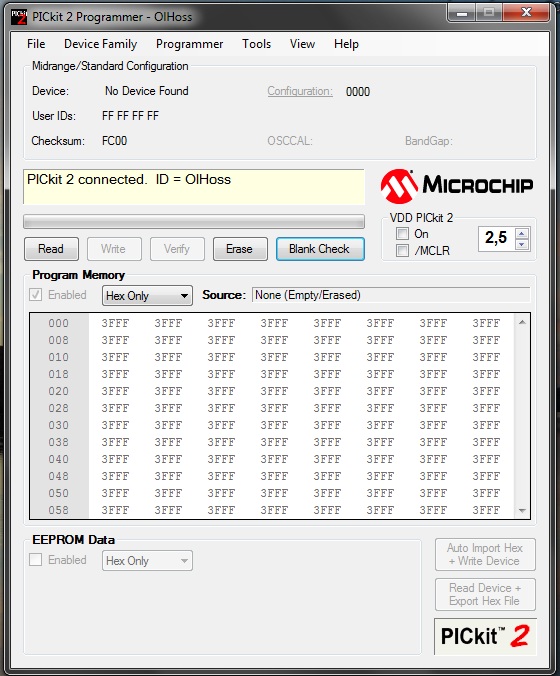The width and height of the screenshot is (560, 676).
Task: Click the Verify button
Action: [x=177, y=249]
